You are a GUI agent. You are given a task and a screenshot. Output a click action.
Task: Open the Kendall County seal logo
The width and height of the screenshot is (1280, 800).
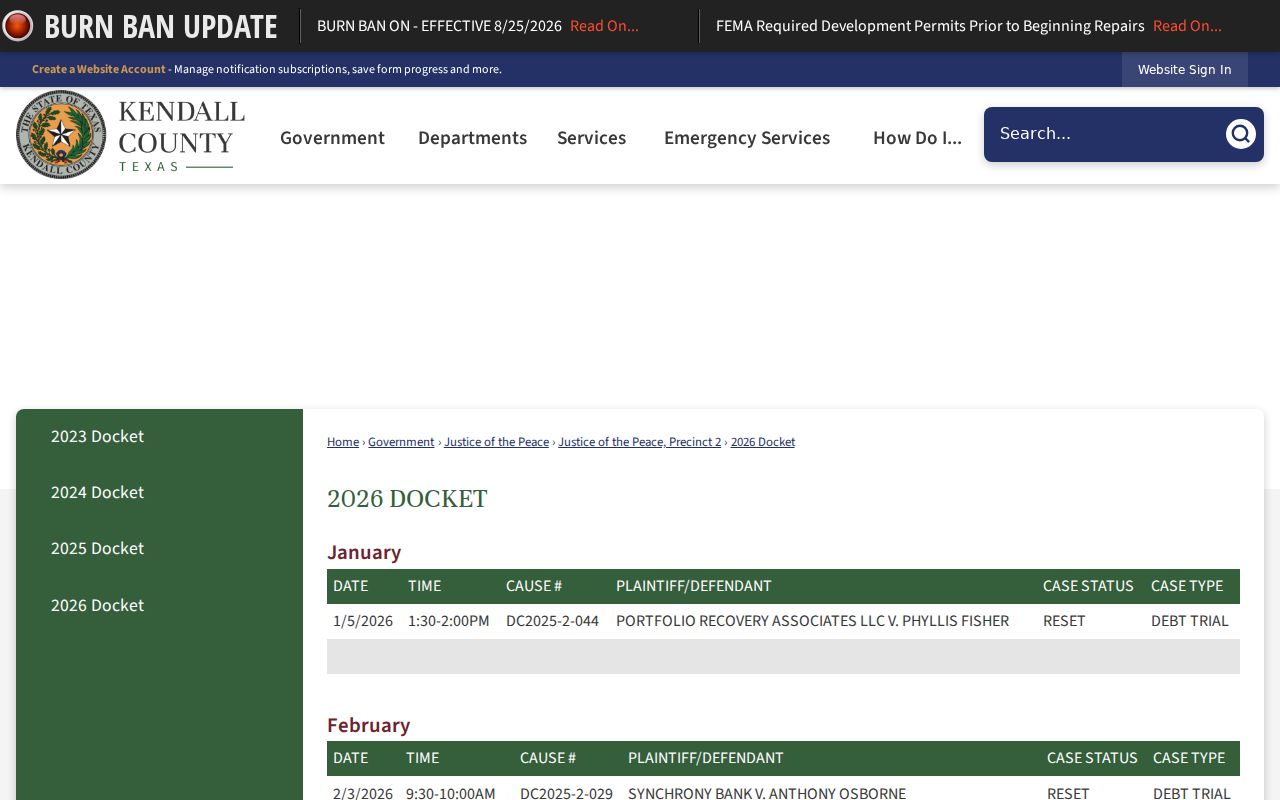(61, 135)
